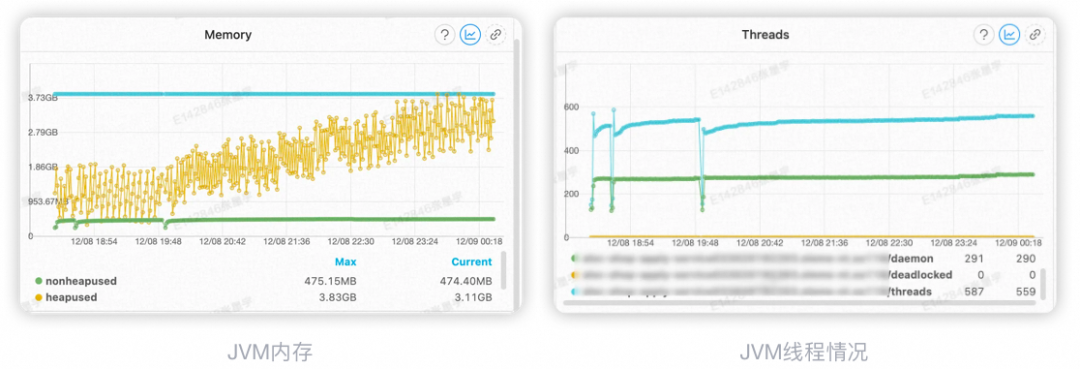Click 12/08 23:24 label on Threads x-axis

(x=953, y=243)
